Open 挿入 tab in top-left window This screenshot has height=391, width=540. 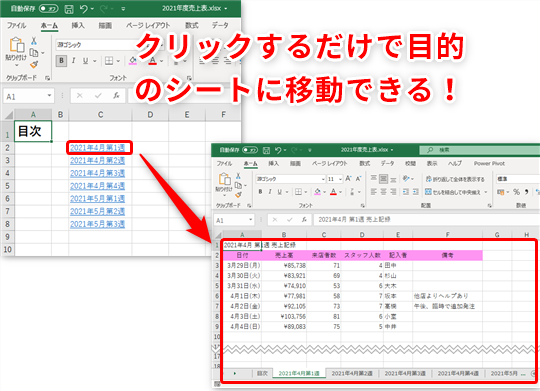pos(78,25)
